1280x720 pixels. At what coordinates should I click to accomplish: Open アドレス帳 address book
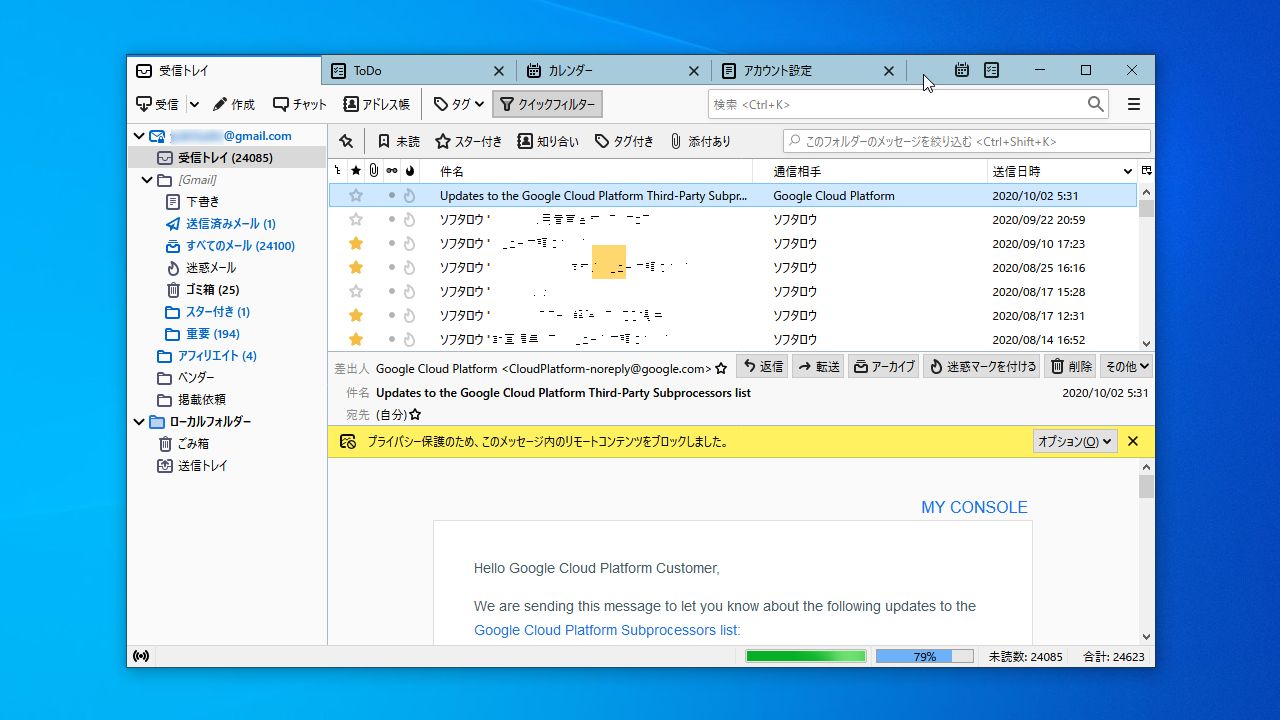tap(377, 104)
